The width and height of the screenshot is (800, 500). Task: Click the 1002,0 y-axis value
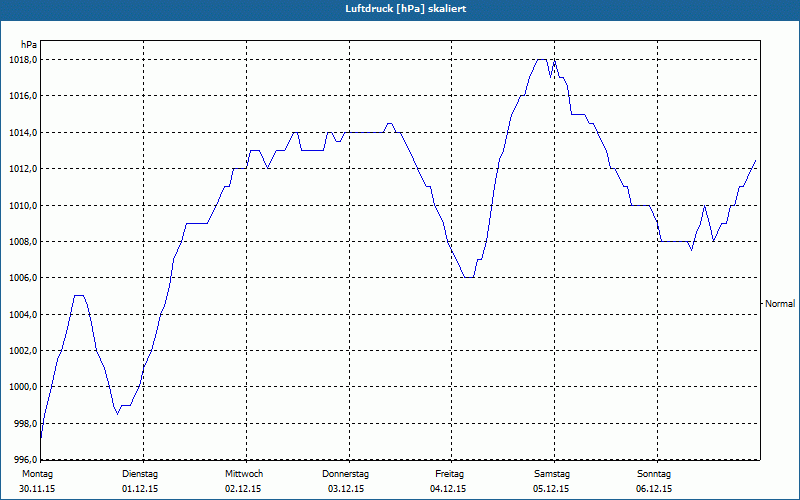click(22, 351)
